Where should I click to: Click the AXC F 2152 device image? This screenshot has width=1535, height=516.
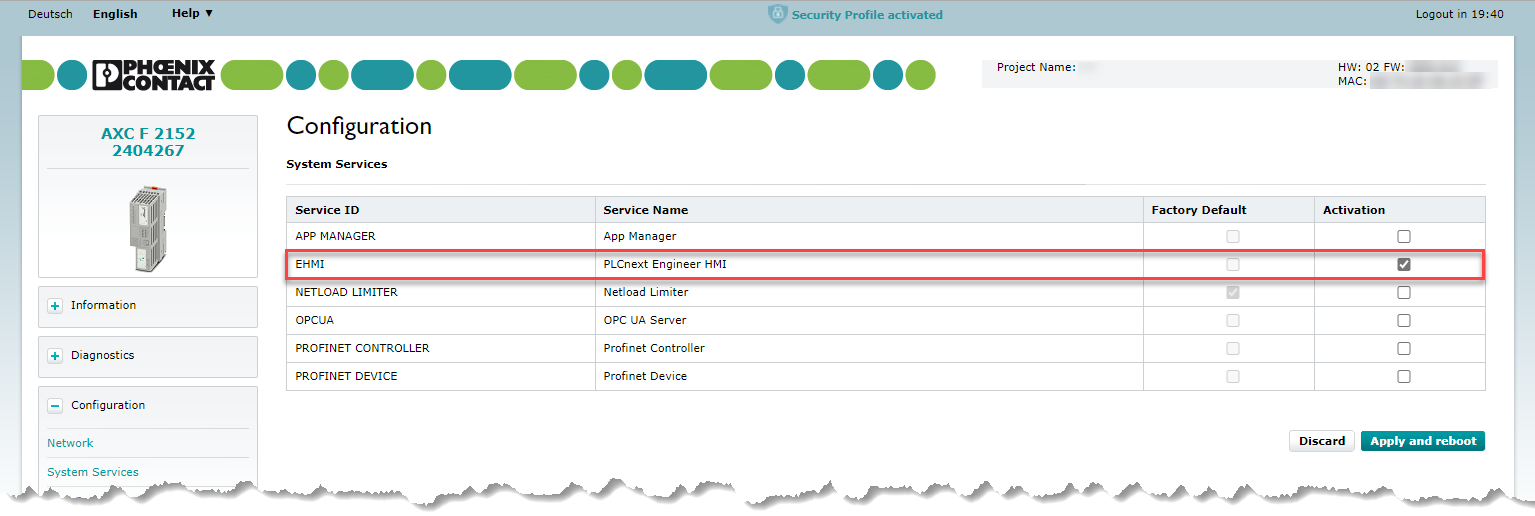[147, 228]
